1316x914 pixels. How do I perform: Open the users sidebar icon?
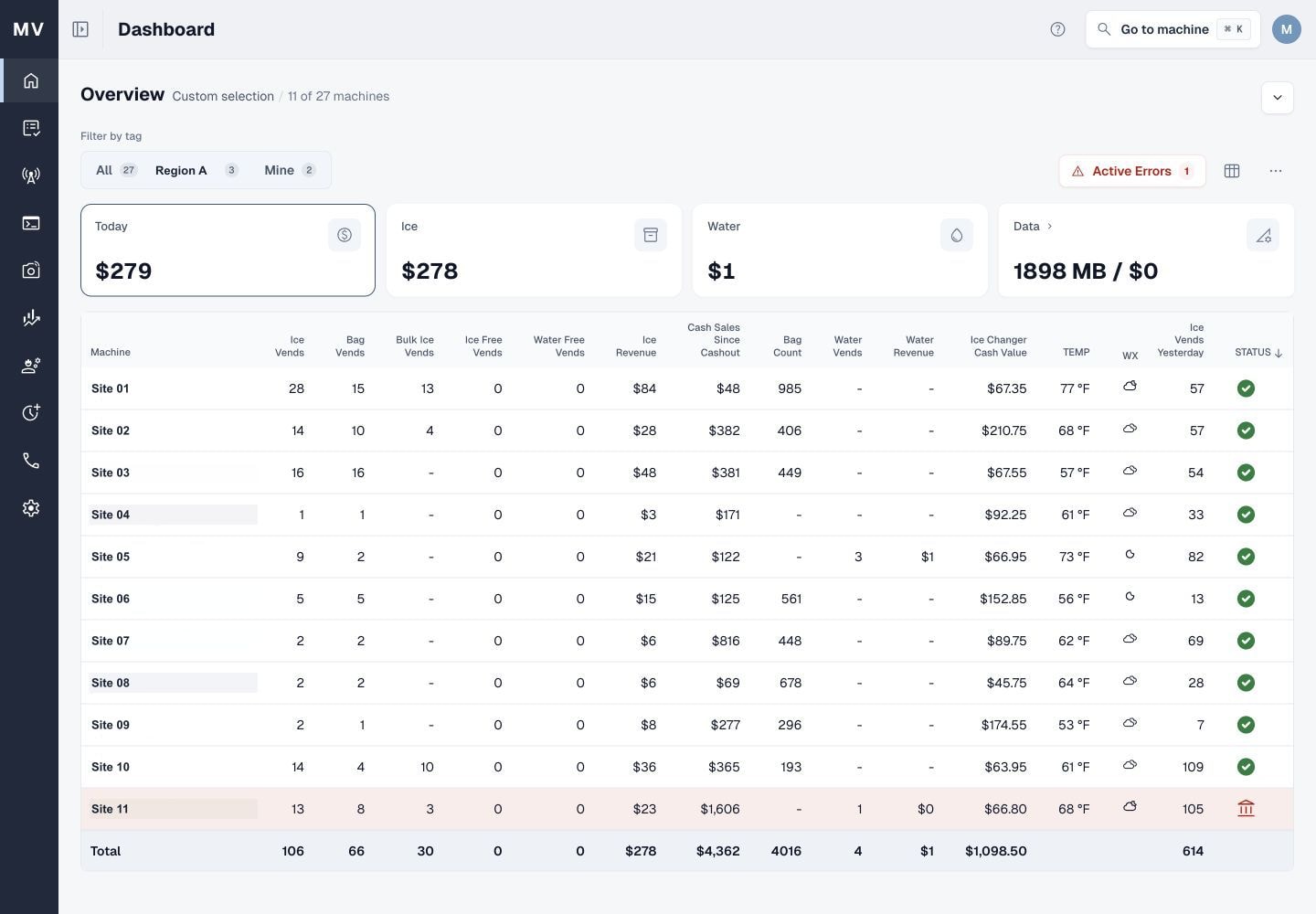pyautogui.click(x=31, y=366)
